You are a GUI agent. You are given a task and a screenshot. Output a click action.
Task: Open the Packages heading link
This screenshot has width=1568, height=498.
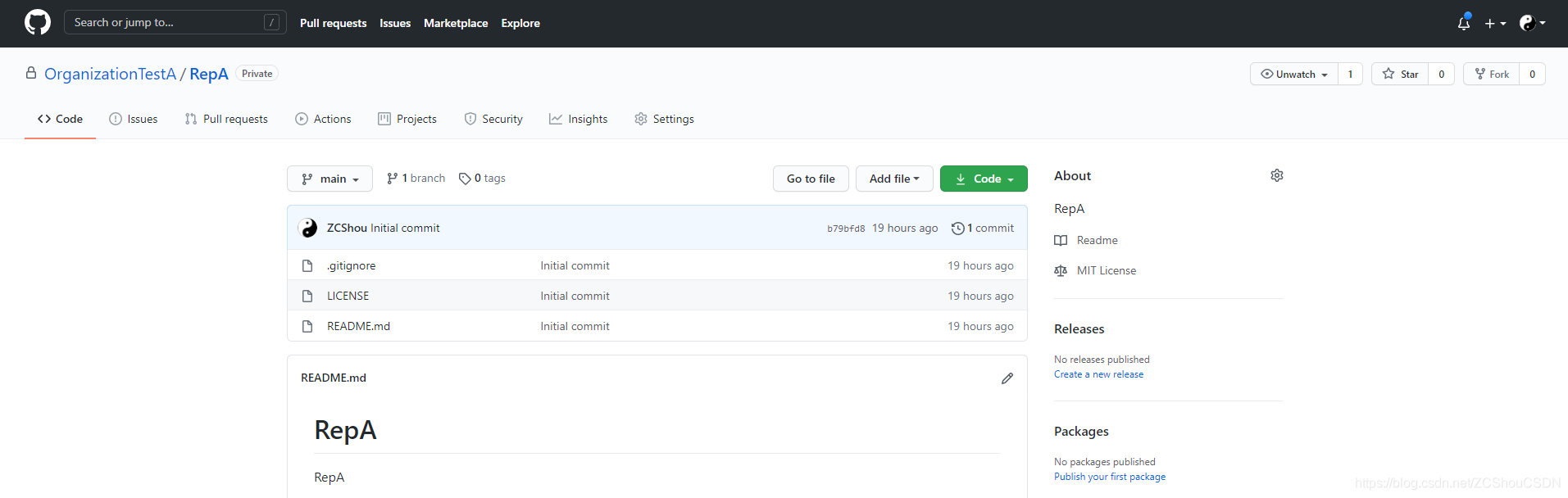(x=1081, y=431)
